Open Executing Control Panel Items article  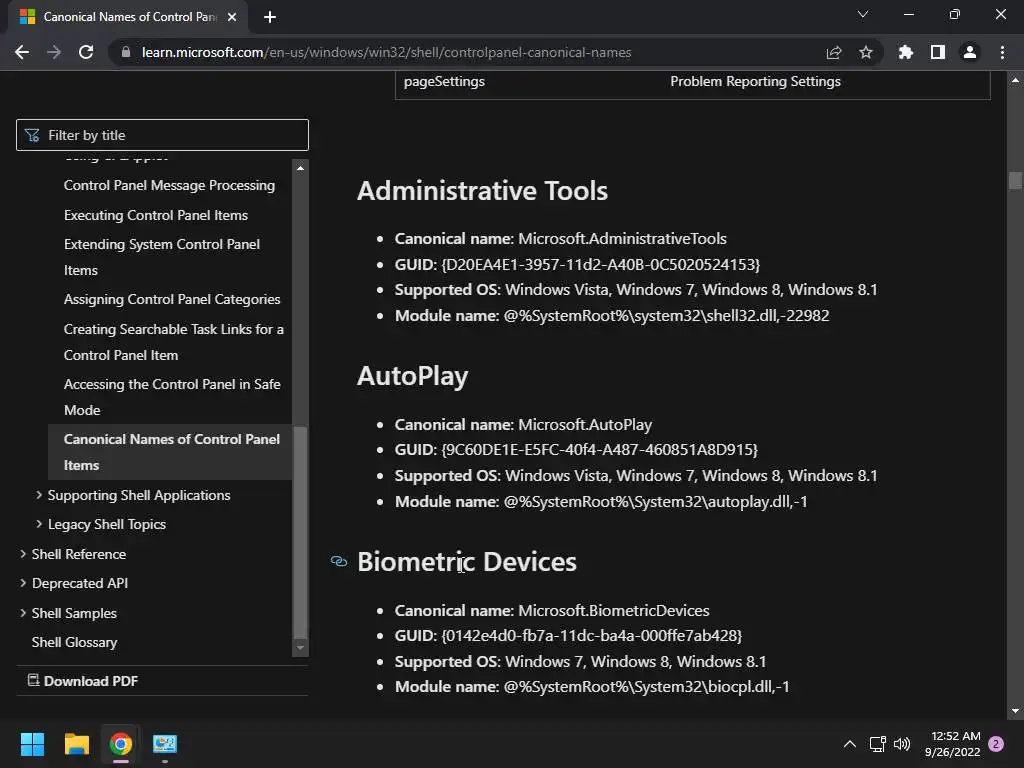[x=156, y=215]
